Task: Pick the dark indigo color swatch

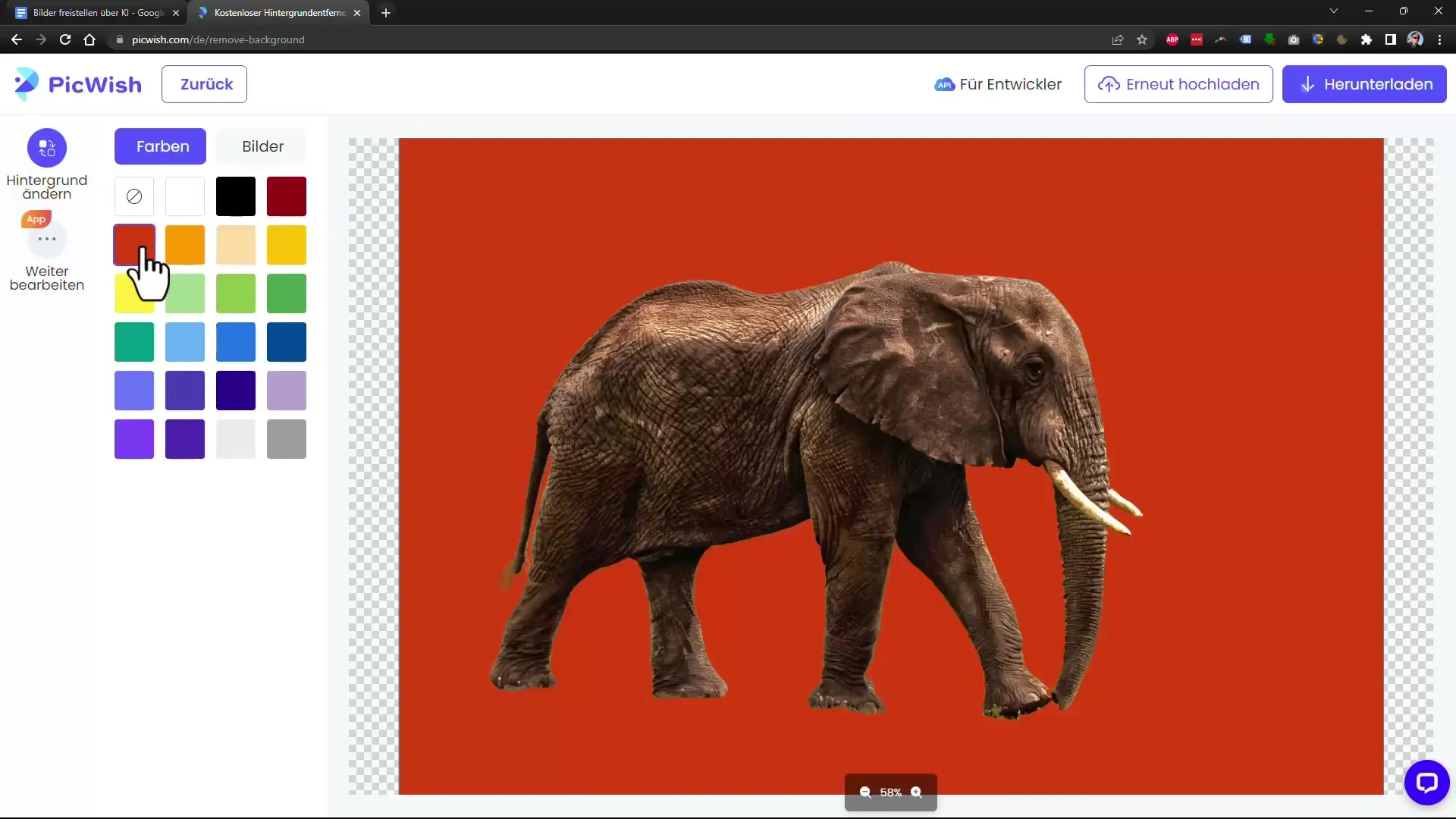Action: point(236,391)
